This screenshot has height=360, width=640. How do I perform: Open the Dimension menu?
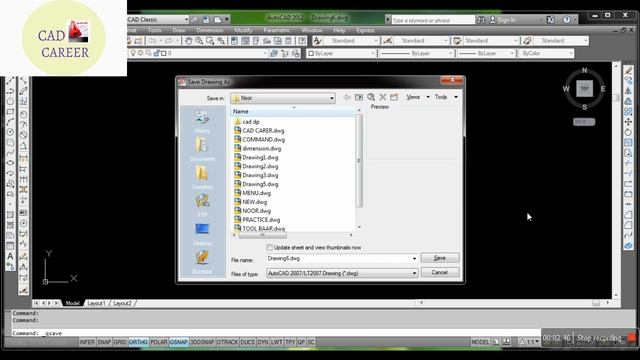[210, 30]
